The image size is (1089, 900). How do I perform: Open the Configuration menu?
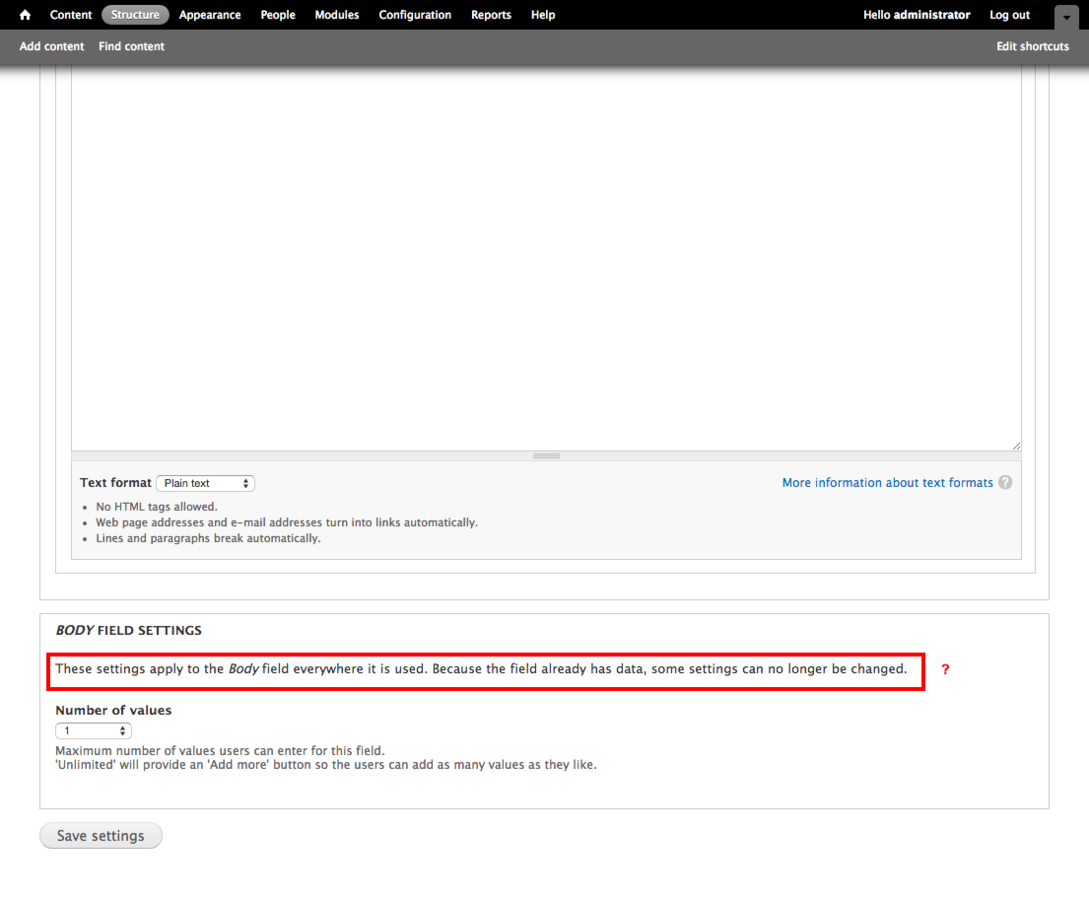(x=415, y=15)
